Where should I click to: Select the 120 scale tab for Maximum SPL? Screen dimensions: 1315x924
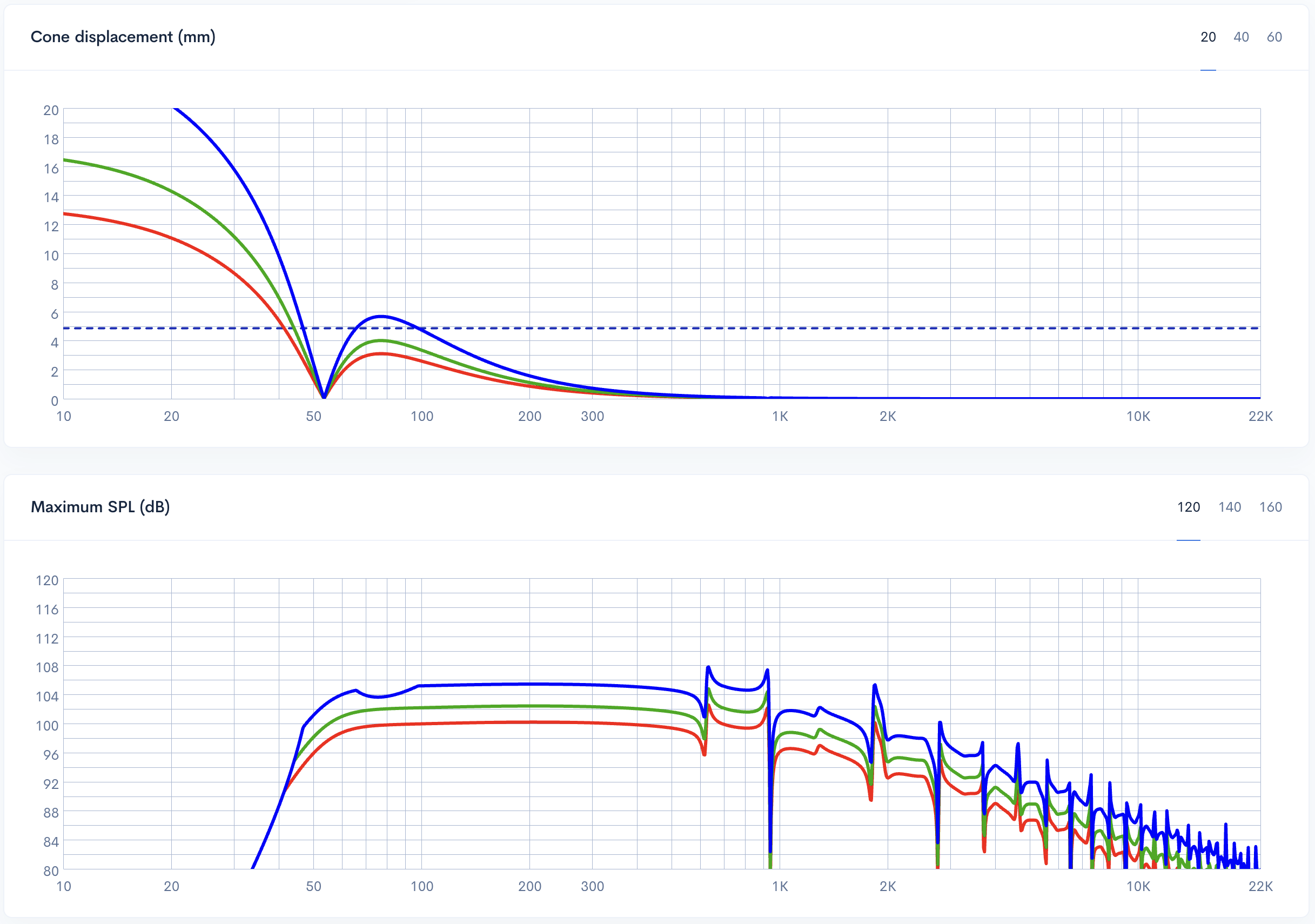1188,507
